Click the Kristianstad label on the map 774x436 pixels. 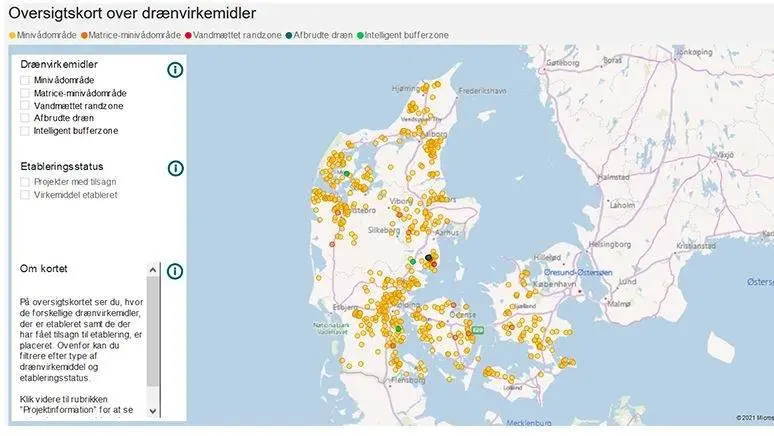pos(696,245)
